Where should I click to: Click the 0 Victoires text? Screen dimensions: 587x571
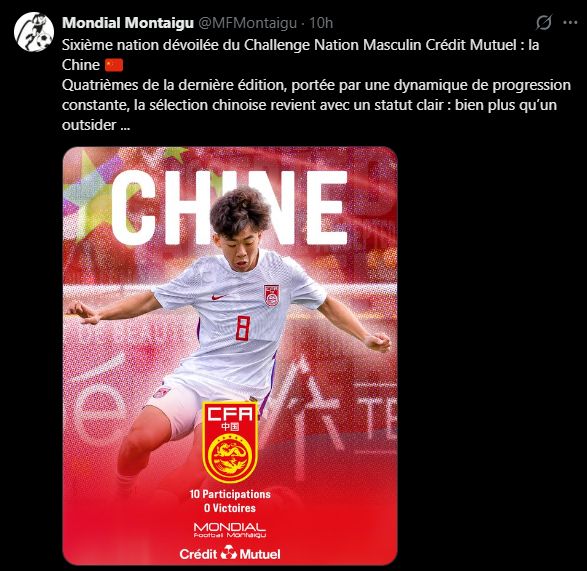[x=230, y=508]
